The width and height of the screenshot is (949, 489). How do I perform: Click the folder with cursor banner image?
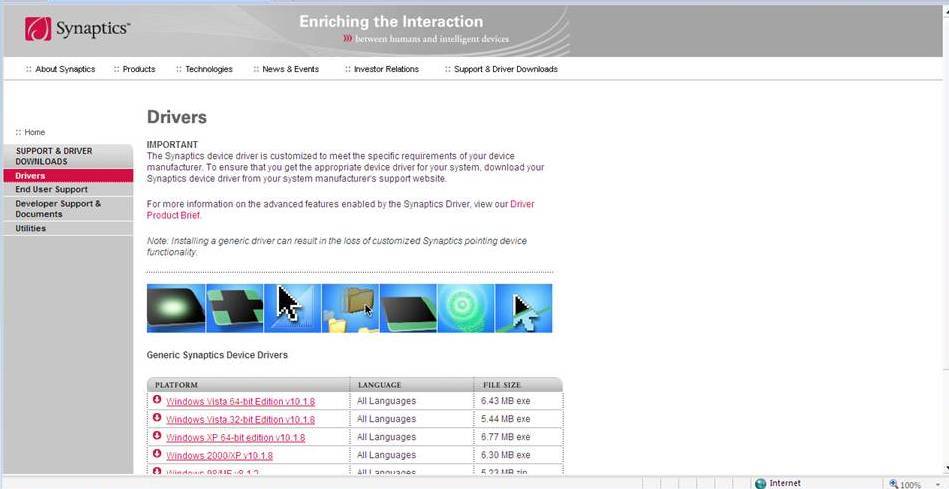(350, 308)
